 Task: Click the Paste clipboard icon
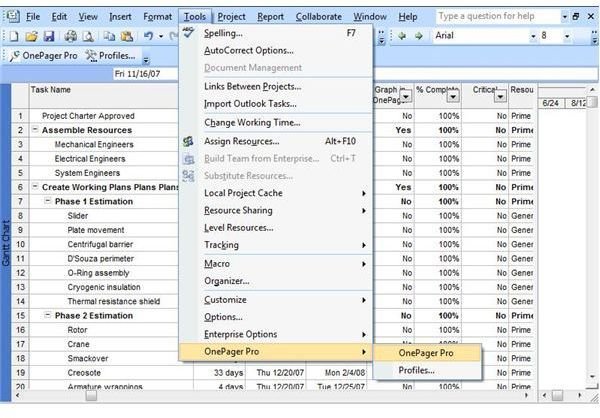click(x=127, y=36)
